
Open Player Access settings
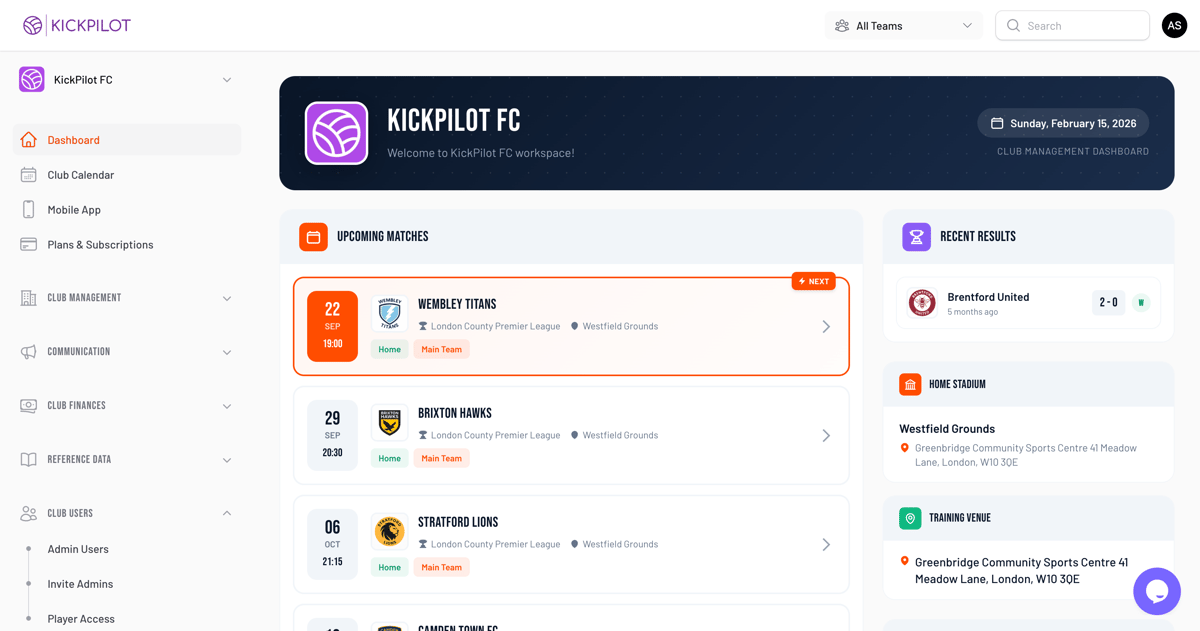(80, 618)
